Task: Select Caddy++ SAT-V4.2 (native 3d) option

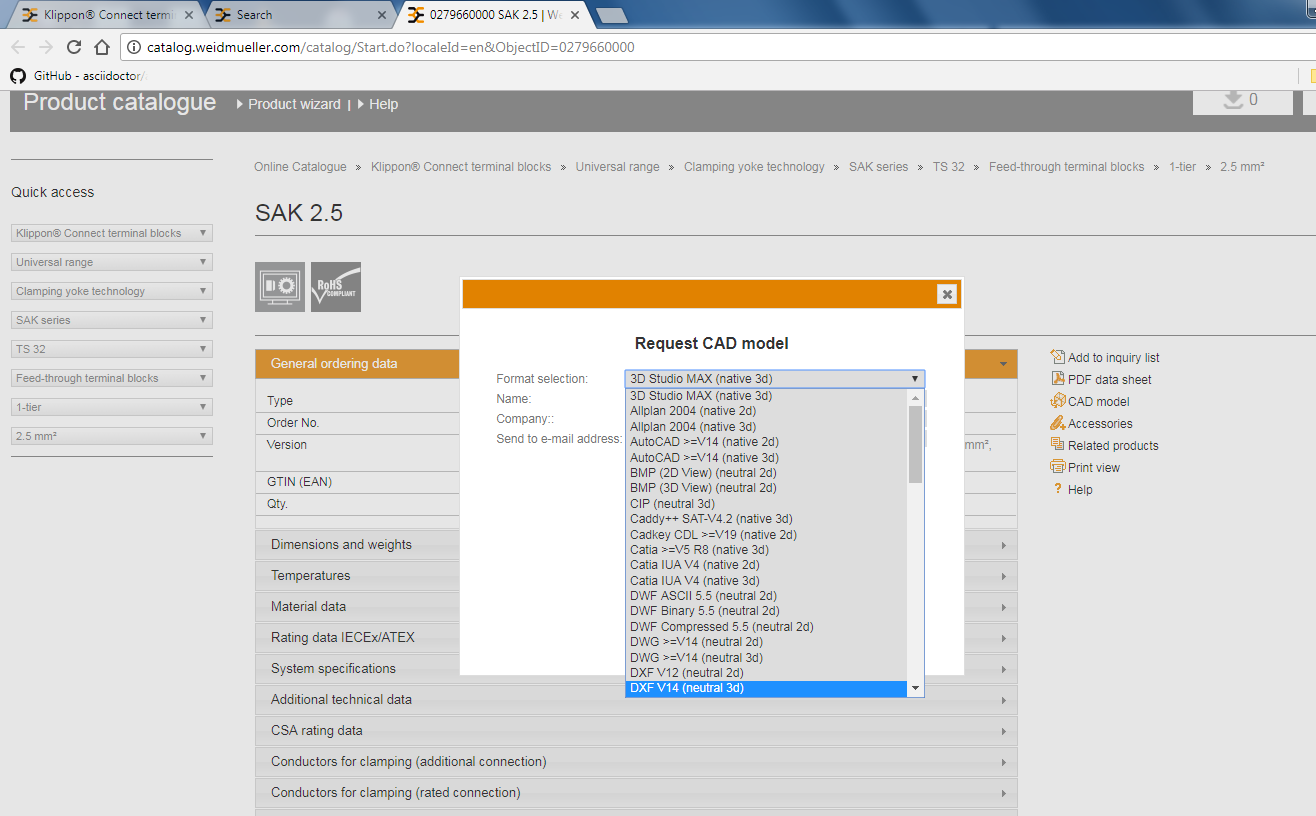Action: pos(766,519)
